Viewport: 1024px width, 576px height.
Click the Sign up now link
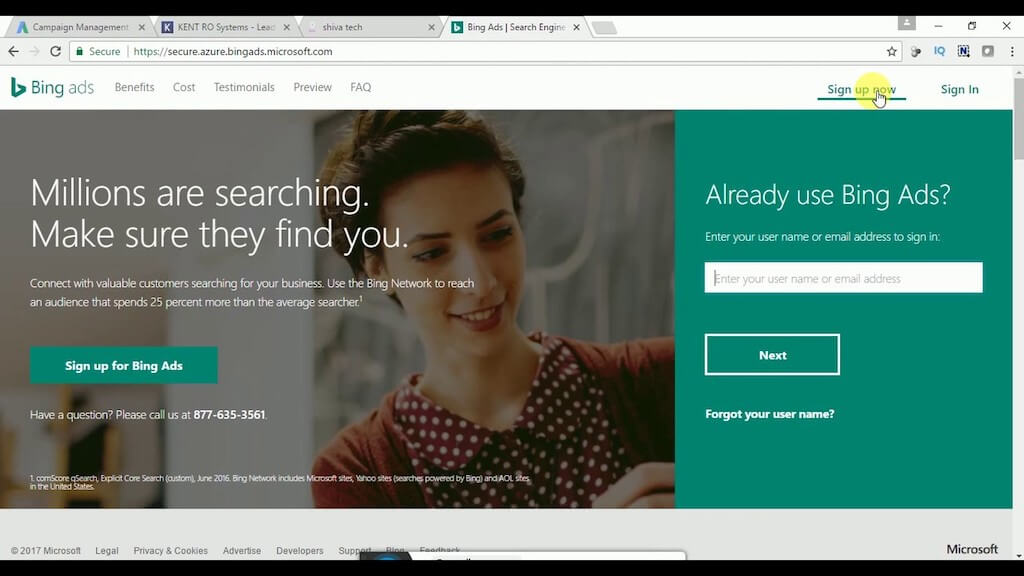861,89
